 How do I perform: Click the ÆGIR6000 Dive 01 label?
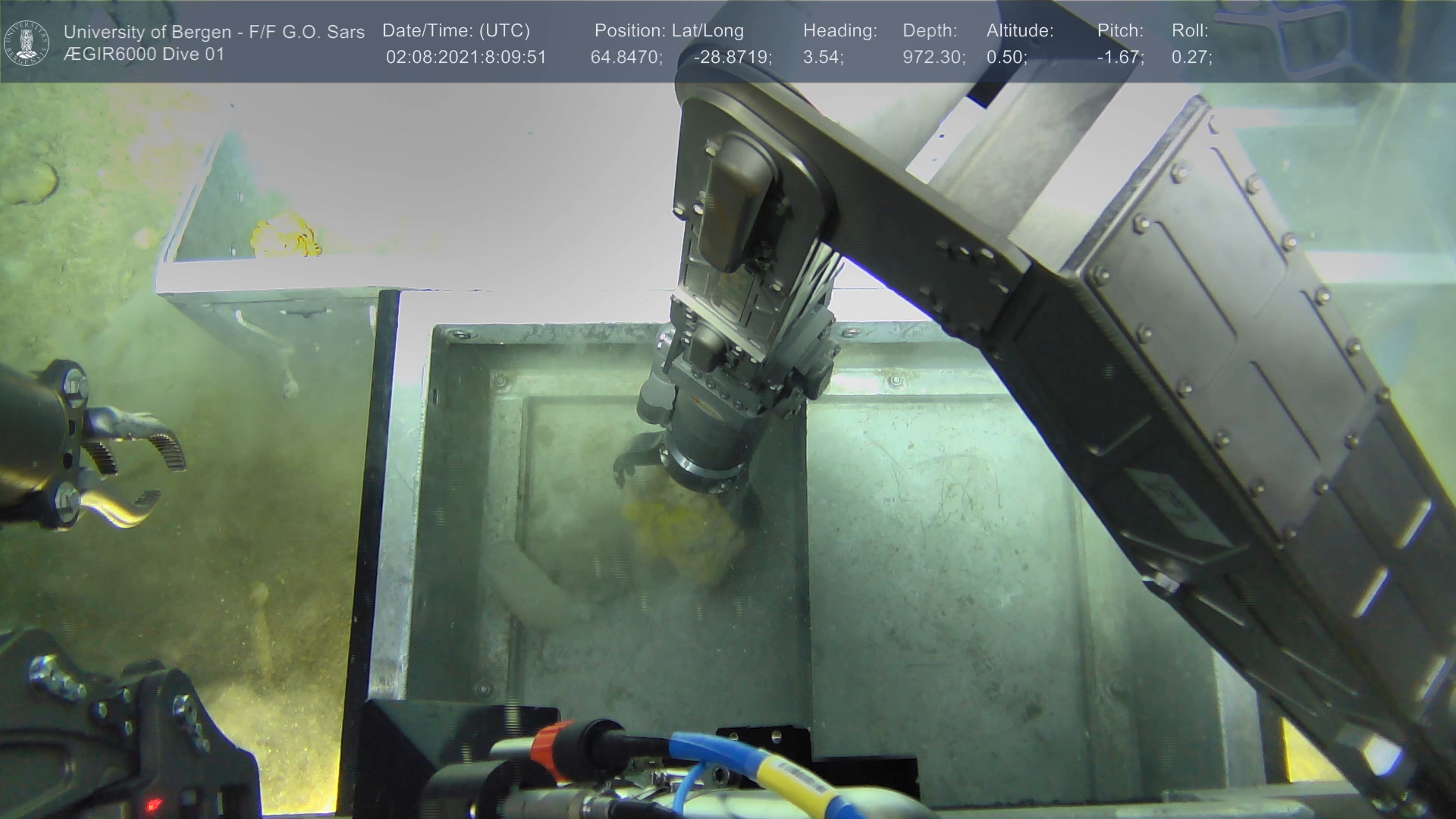(144, 55)
